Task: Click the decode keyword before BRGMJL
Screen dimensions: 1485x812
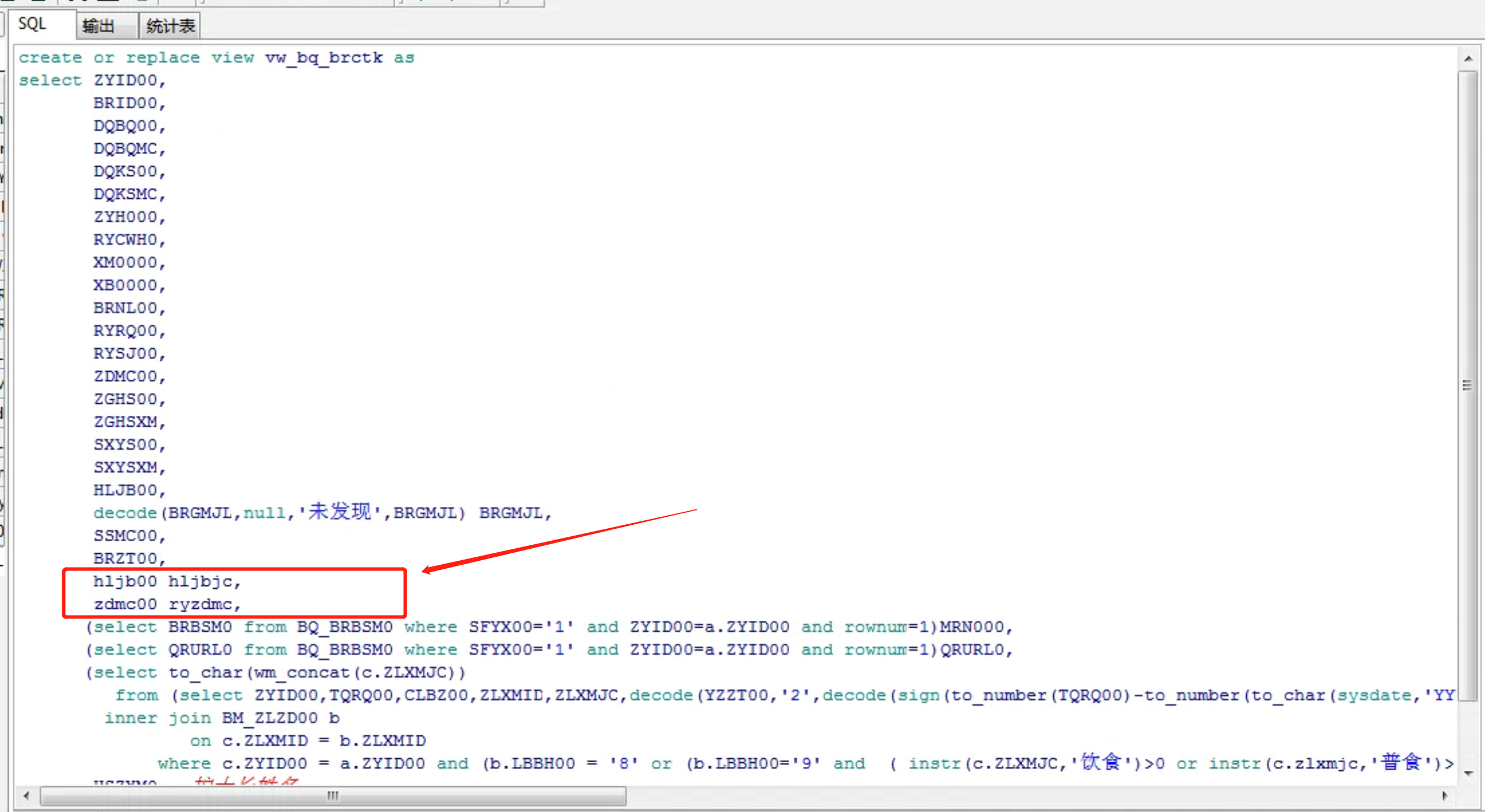Action: pyautogui.click(x=125, y=513)
